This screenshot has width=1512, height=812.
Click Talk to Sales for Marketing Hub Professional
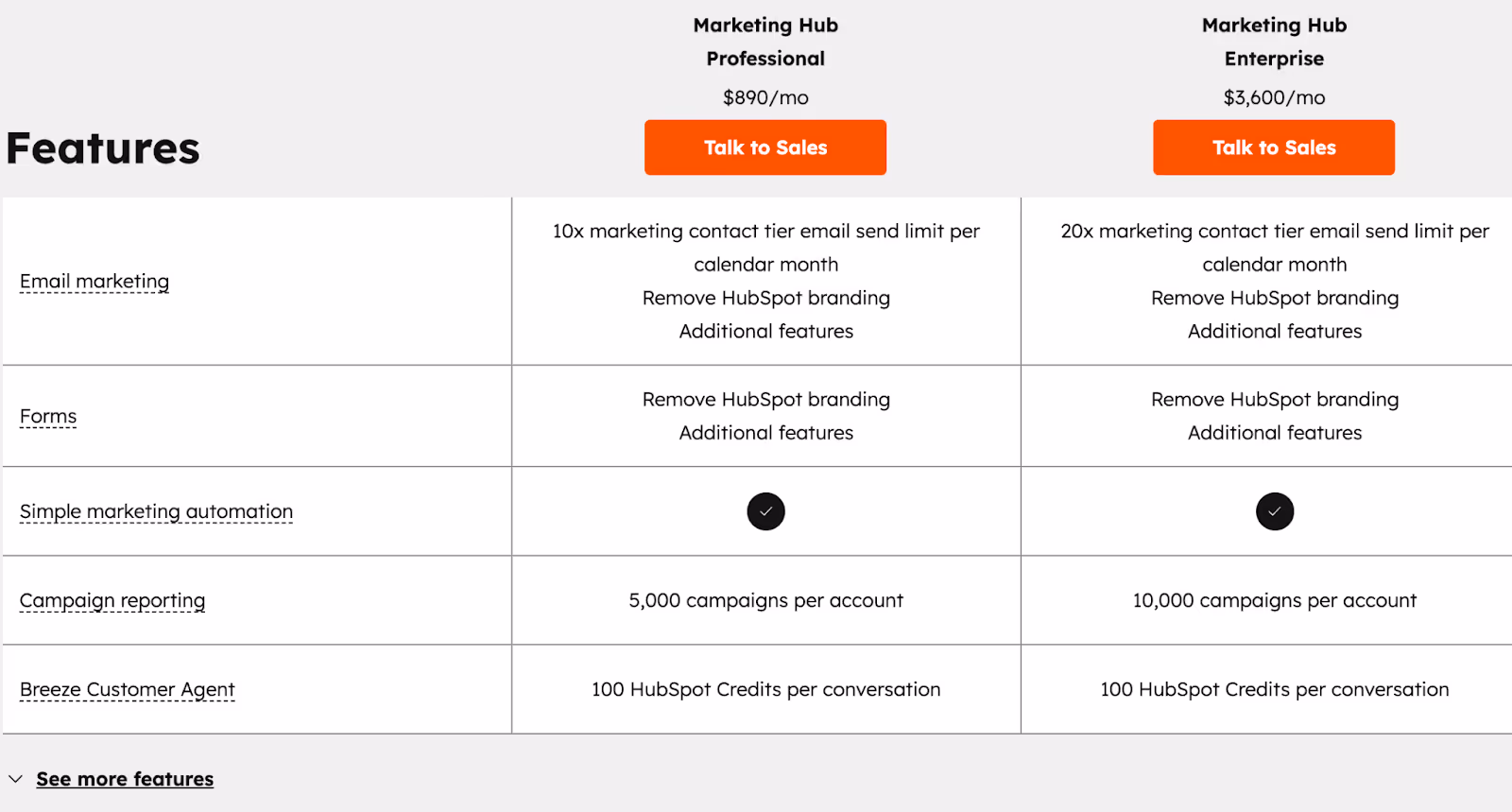click(765, 147)
